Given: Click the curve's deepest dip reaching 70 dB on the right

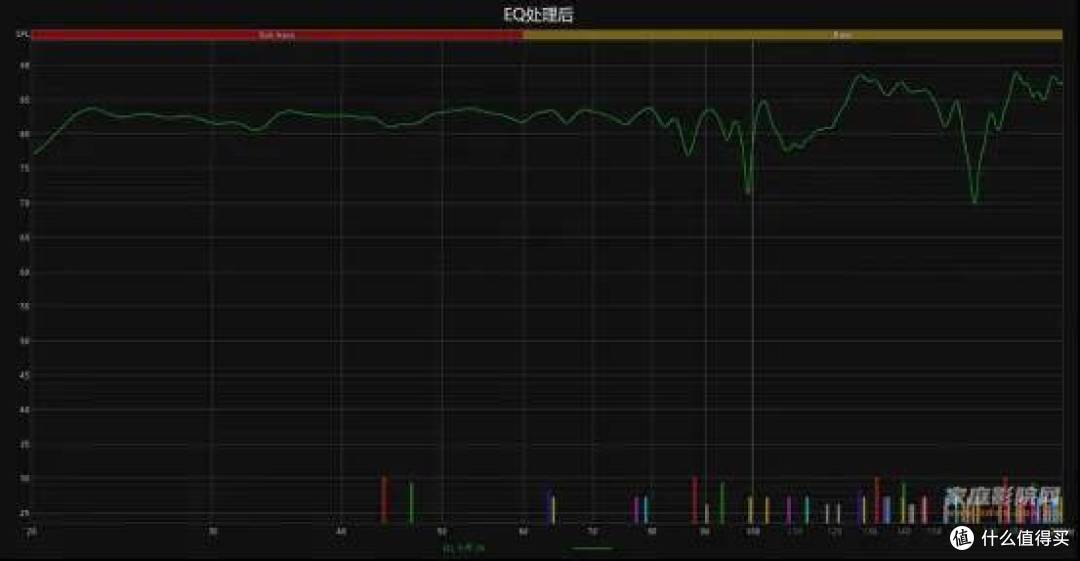Looking at the screenshot, I should coord(975,200).
